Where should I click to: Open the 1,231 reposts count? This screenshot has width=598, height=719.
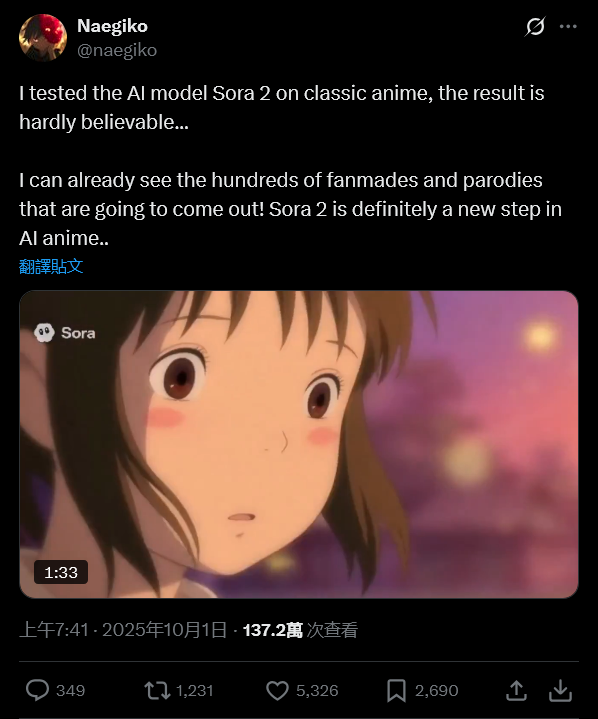tap(194, 691)
